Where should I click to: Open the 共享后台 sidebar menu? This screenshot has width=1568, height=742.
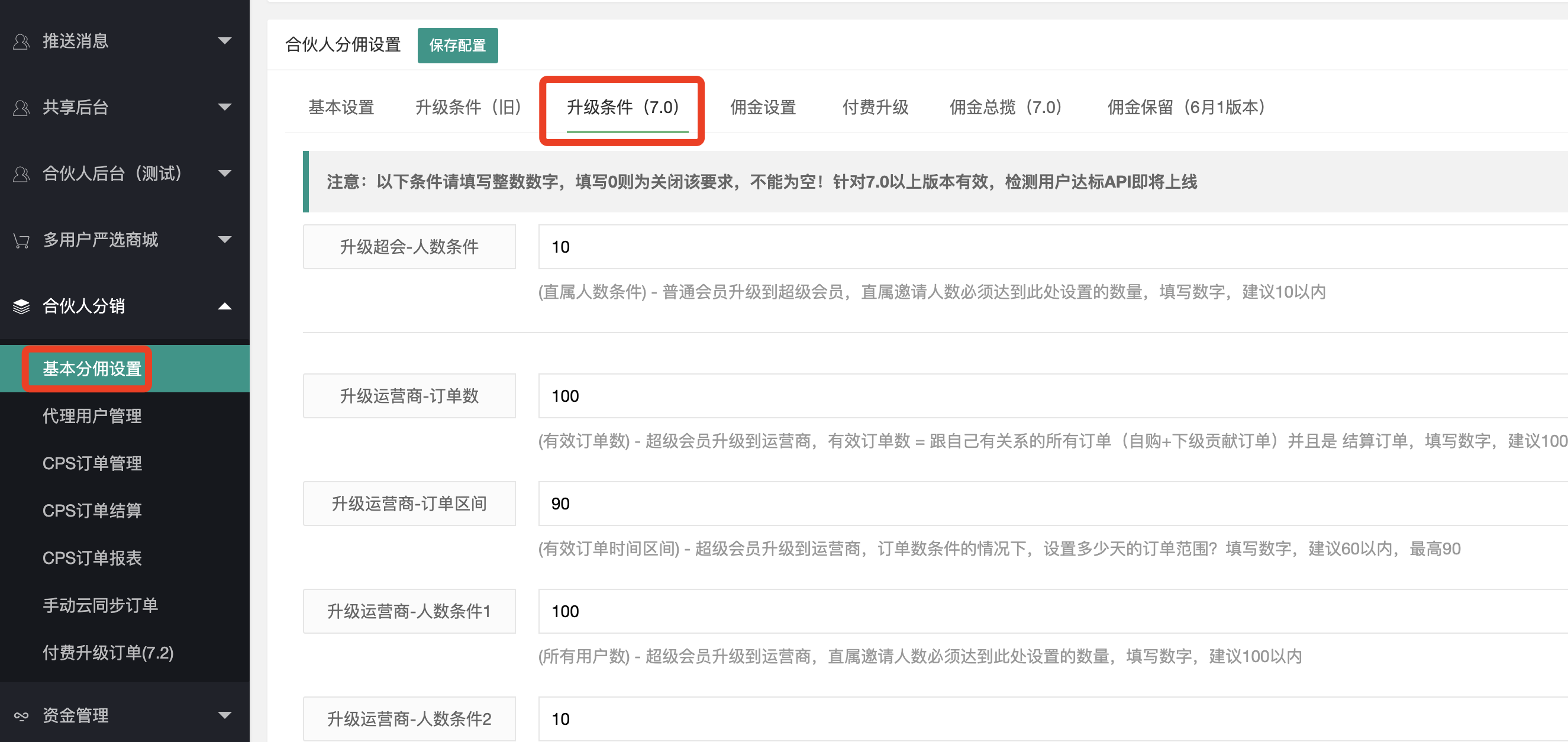point(125,107)
